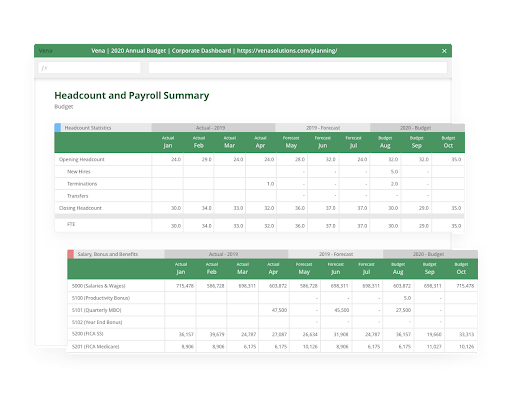Click 2020 - Budget header in Salary table
Image resolution: width=512 pixels, height=397 pixels.
pos(429,254)
